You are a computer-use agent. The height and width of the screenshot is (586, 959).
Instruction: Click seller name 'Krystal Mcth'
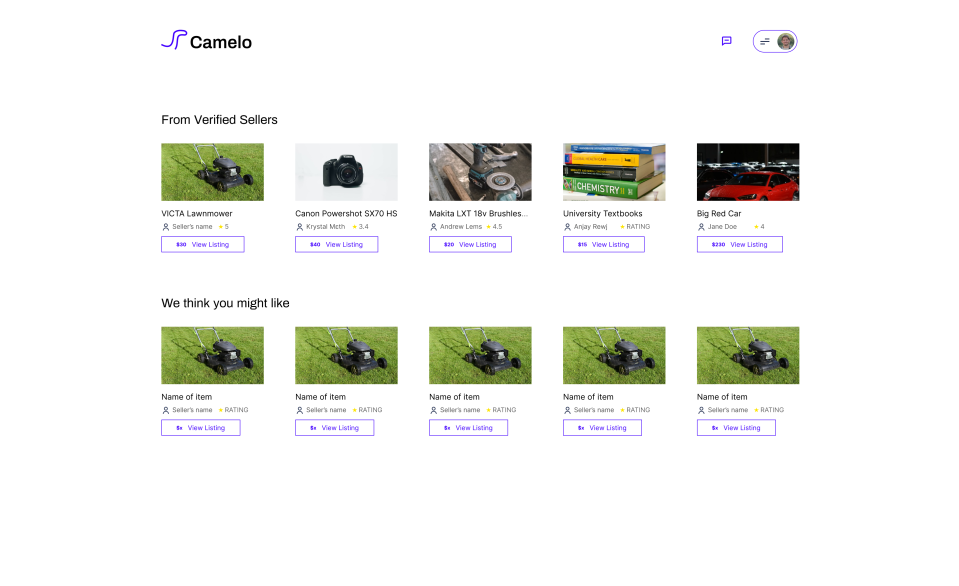325,227
